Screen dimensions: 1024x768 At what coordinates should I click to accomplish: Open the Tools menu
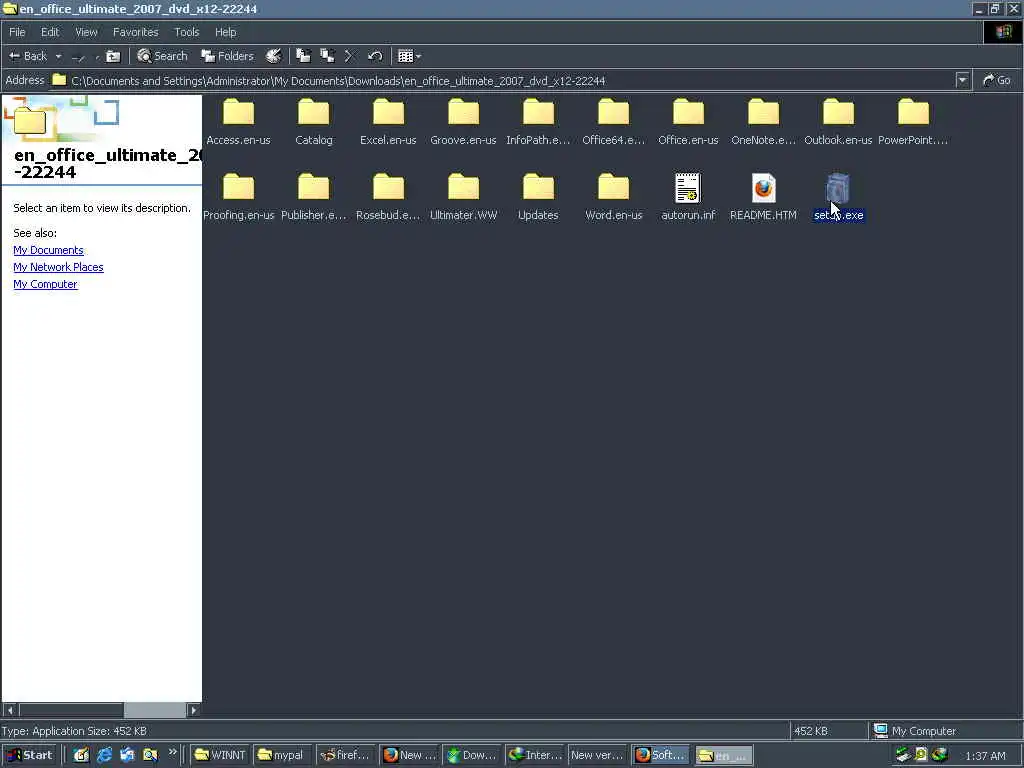[186, 32]
